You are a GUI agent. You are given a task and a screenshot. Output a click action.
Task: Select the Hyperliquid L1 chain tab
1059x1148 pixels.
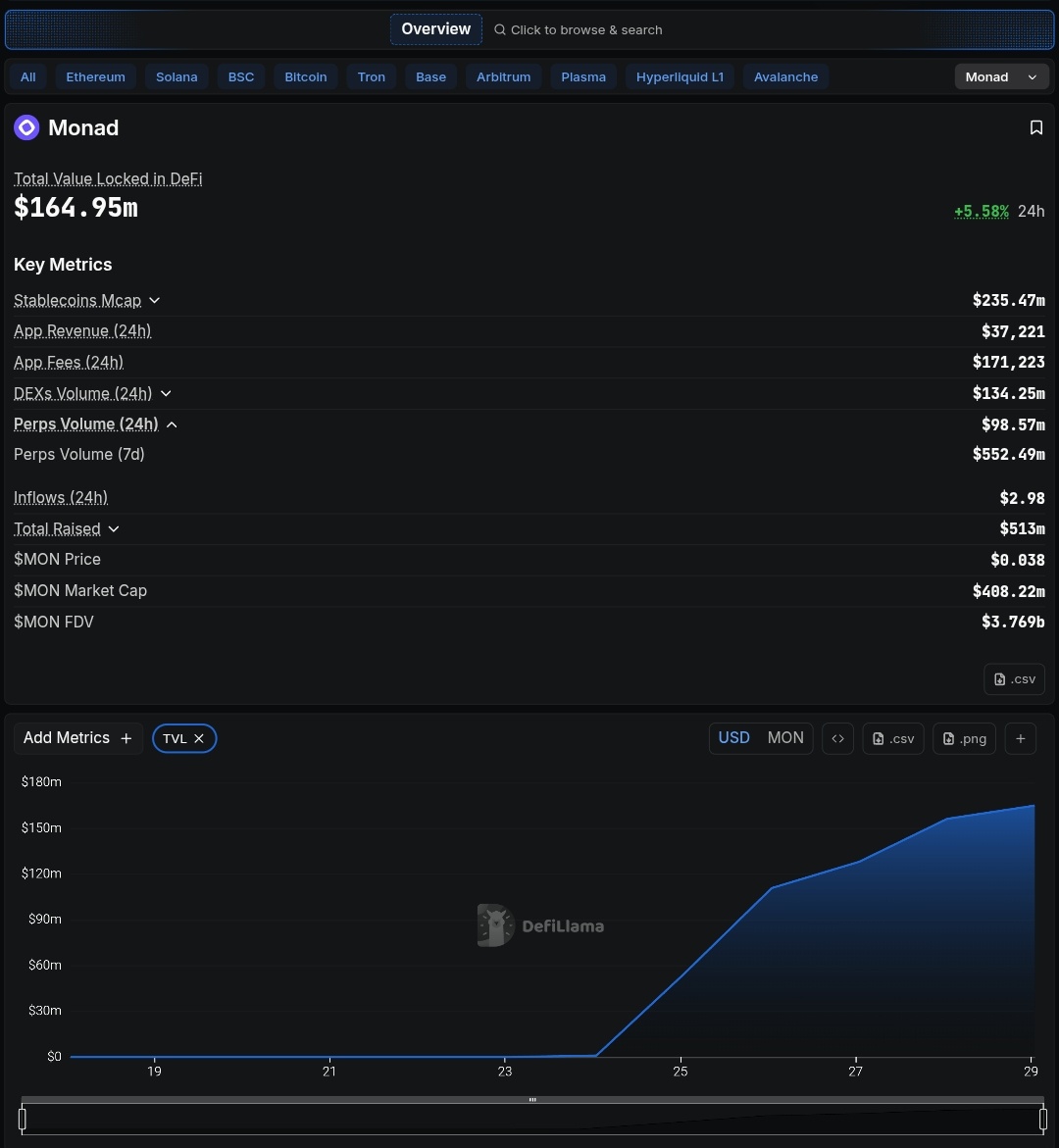point(680,76)
